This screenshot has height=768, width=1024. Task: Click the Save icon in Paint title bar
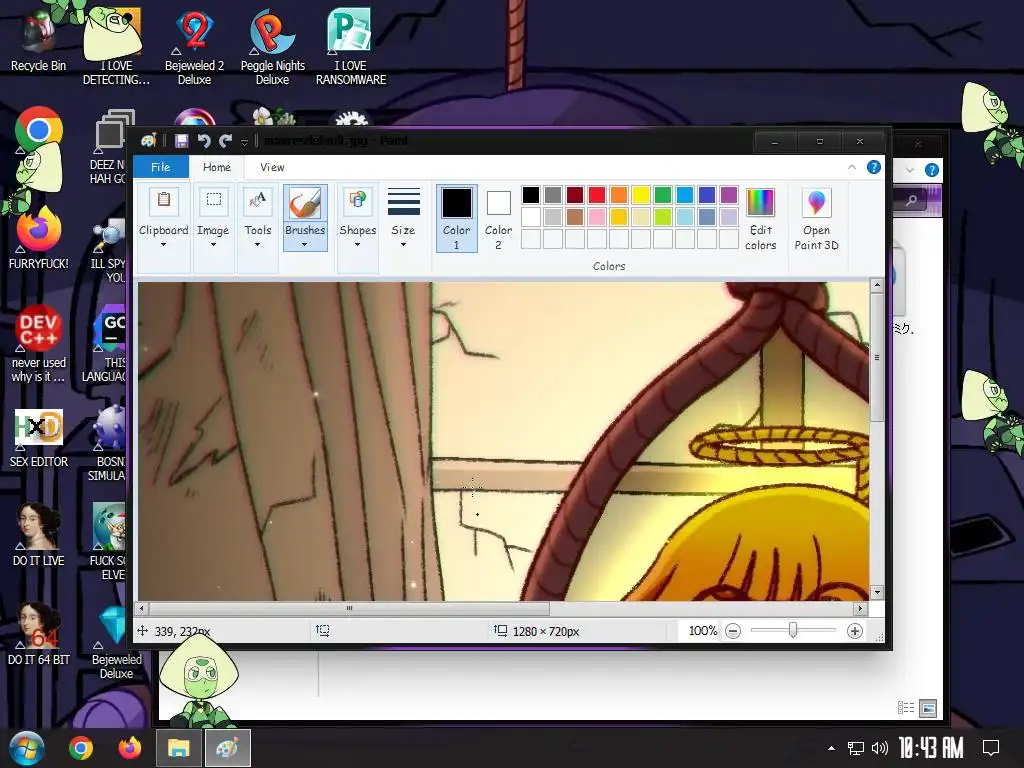[182, 140]
